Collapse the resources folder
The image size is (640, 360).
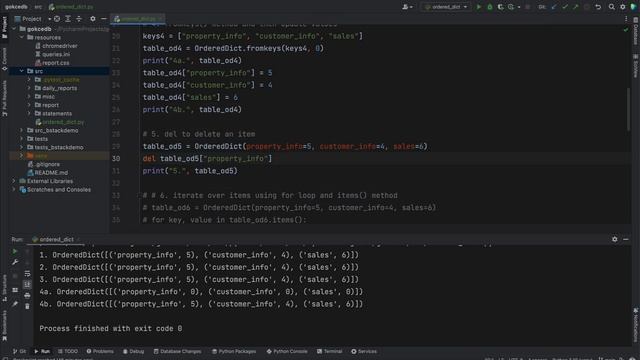22,37
